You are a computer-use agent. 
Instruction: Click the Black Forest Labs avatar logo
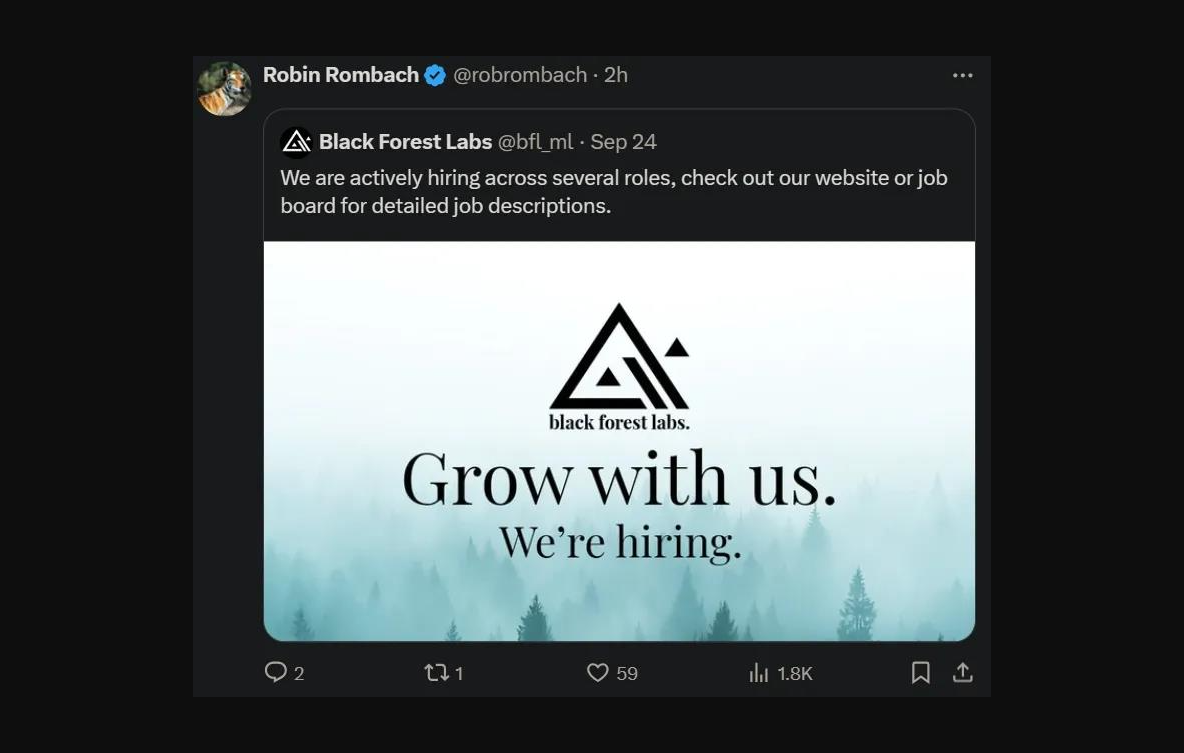click(297, 142)
